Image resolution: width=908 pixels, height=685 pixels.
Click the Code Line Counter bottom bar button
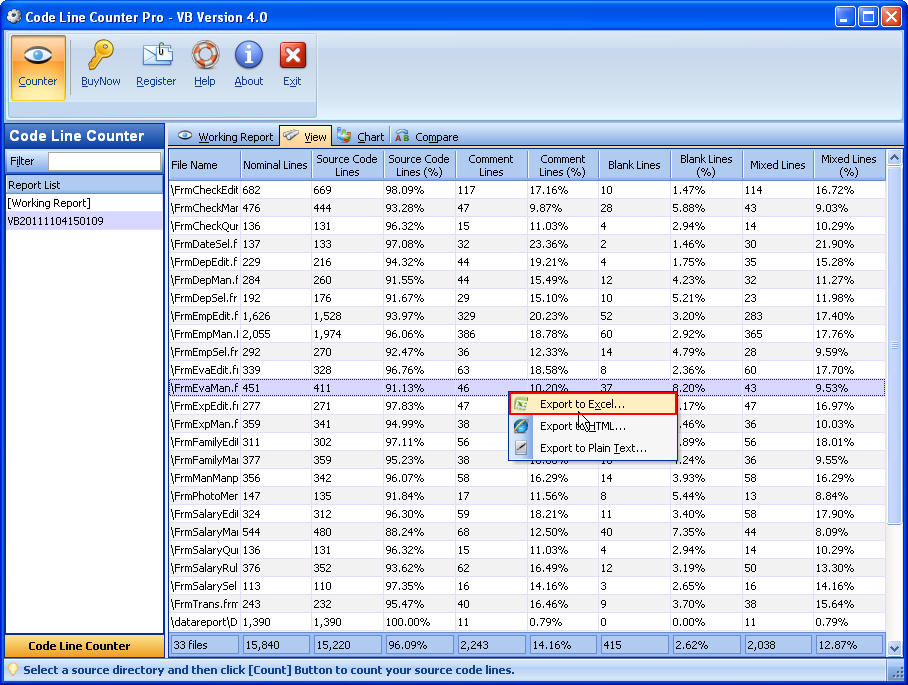85,645
